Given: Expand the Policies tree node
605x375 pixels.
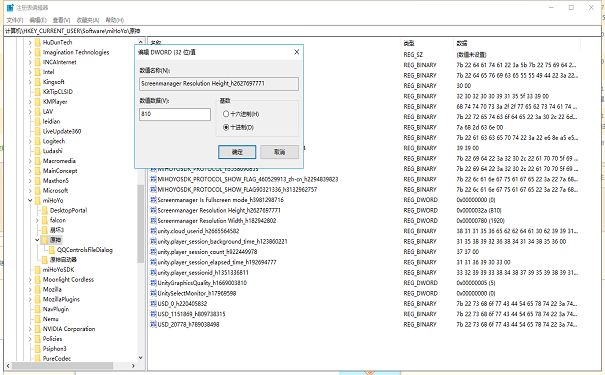Looking at the screenshot, I should point(30,339).
